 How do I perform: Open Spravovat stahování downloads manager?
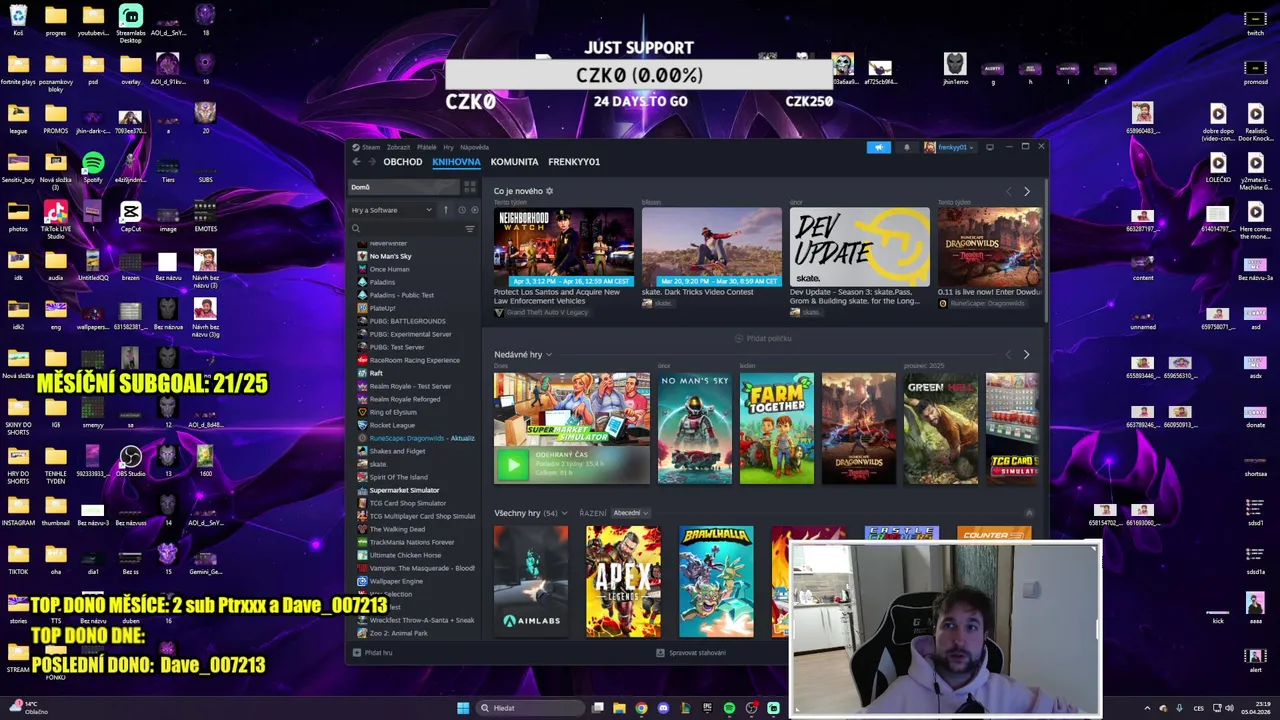[x=691, y=653]
